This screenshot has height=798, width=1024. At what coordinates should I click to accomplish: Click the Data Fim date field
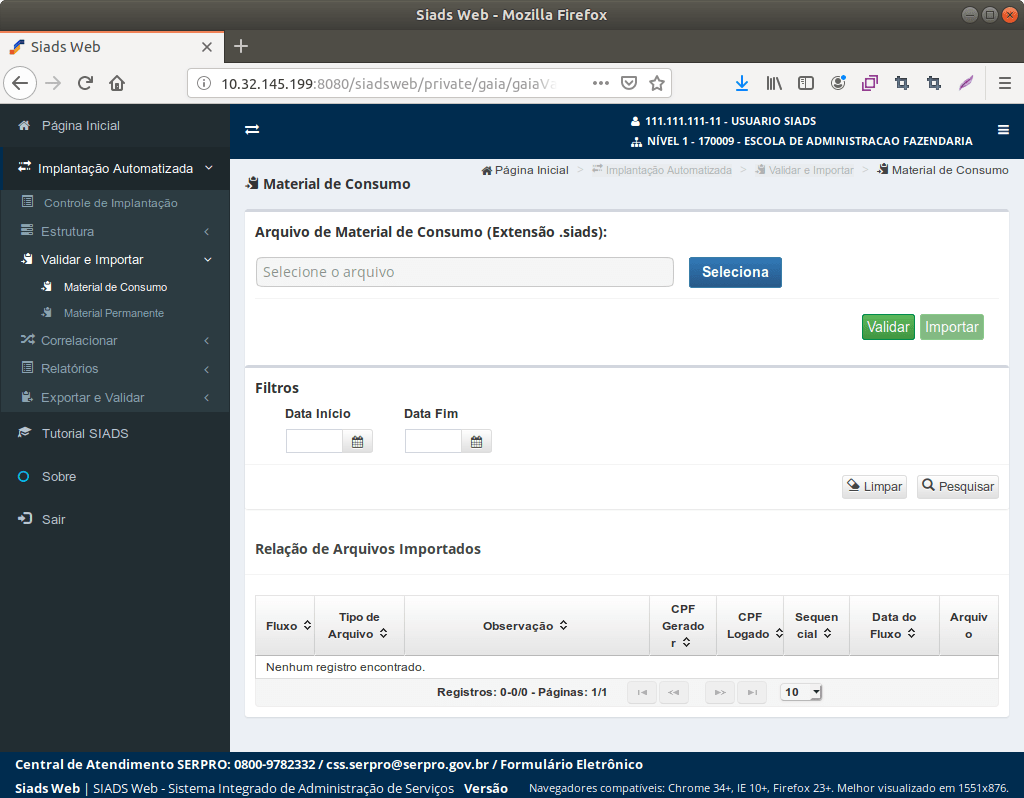433,442
